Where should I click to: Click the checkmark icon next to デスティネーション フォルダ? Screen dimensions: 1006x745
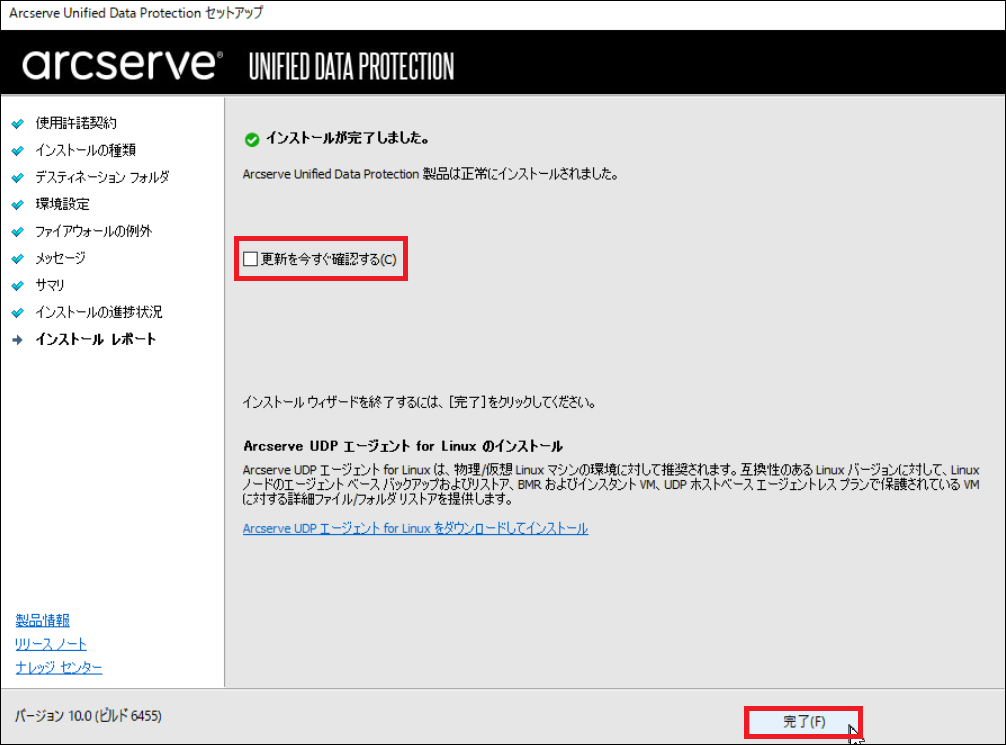[18, 177]
